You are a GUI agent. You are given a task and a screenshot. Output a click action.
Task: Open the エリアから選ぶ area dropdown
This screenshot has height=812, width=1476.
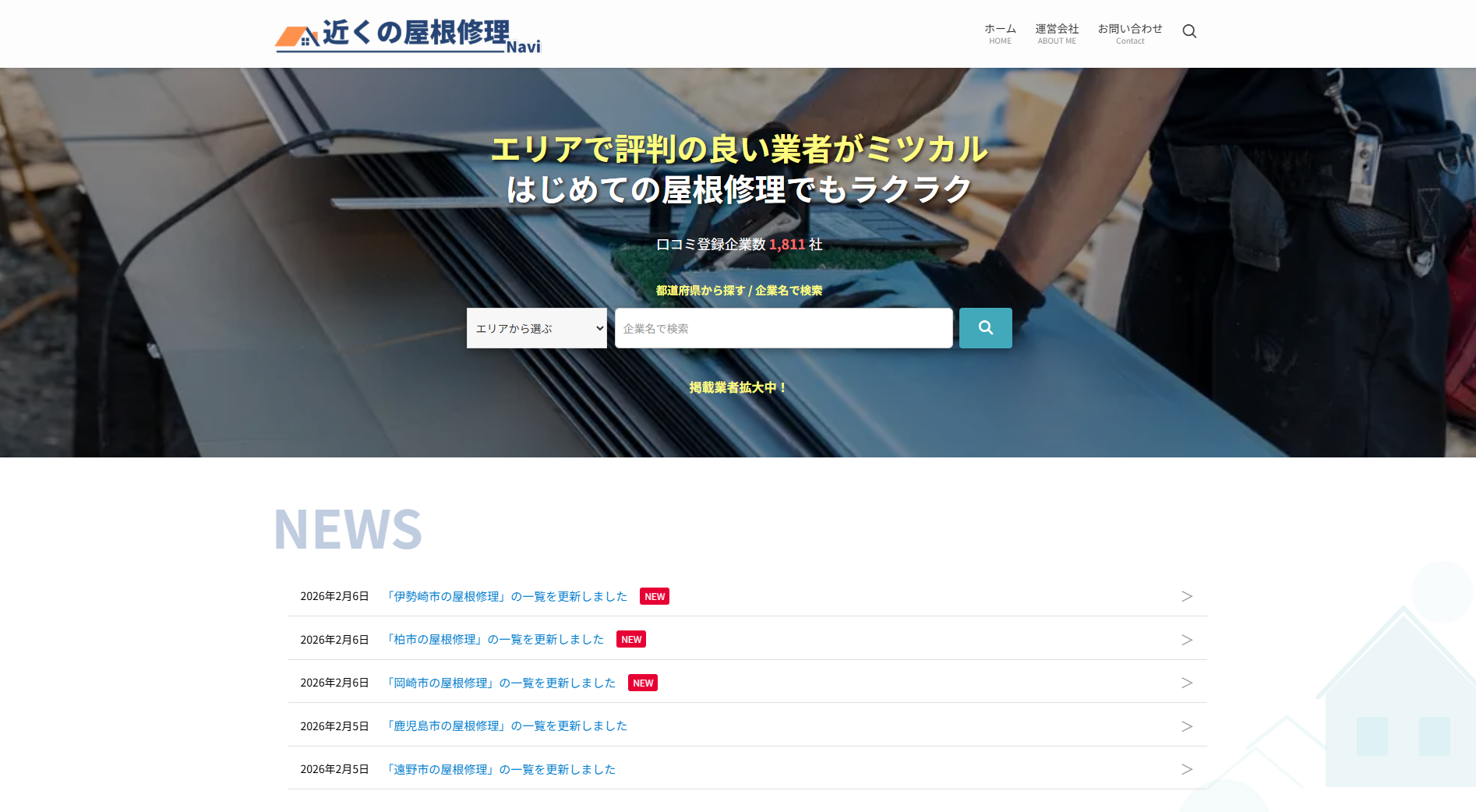coord(536,328)
